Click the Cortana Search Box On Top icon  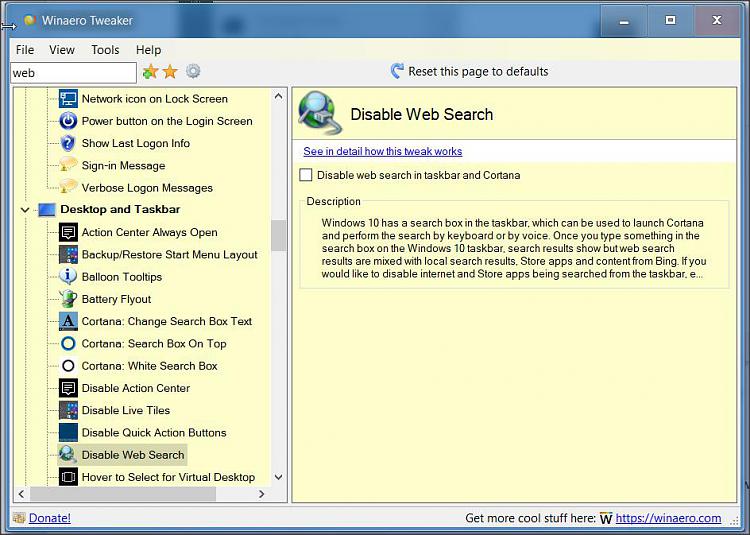[x=68, y=343]
